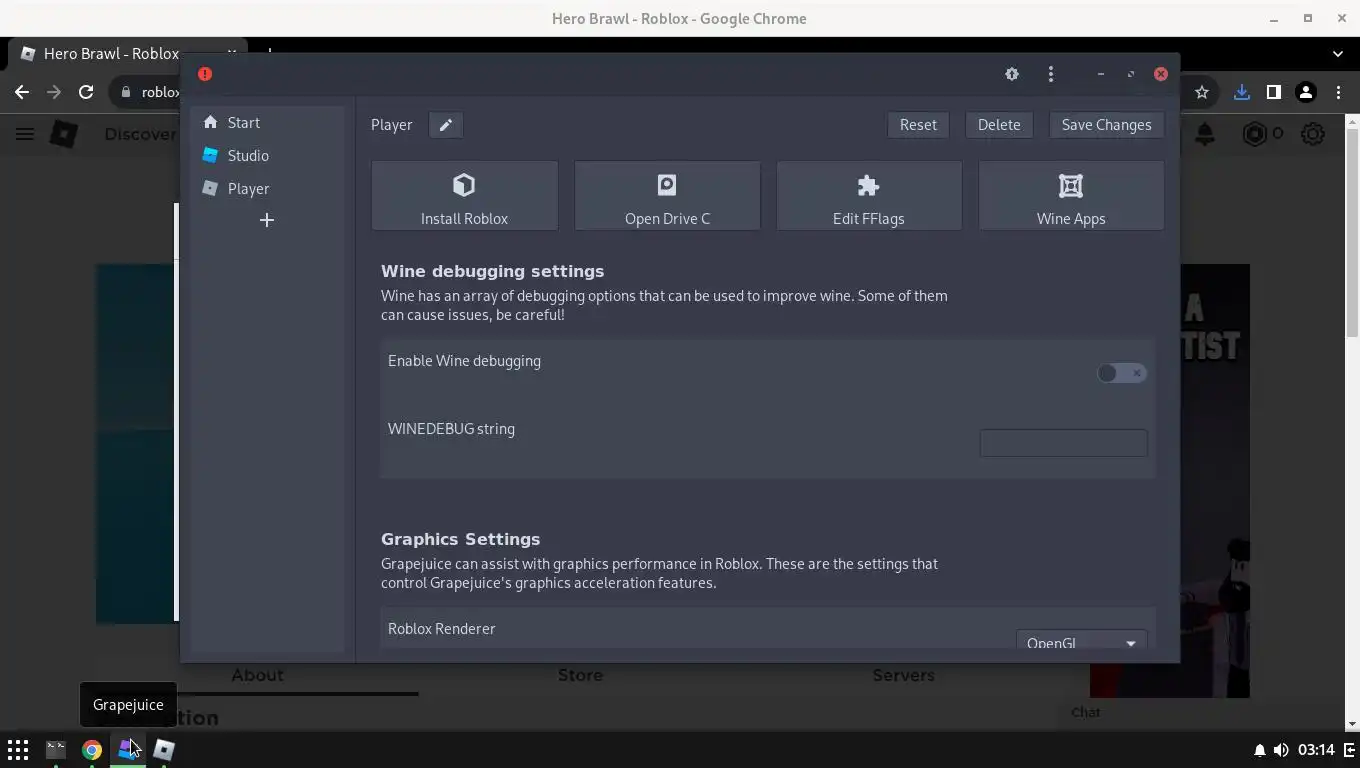Switch to the Store tab on Roblox page
The height and width of the screenshot is (768, 1360).
click(580, 675)
